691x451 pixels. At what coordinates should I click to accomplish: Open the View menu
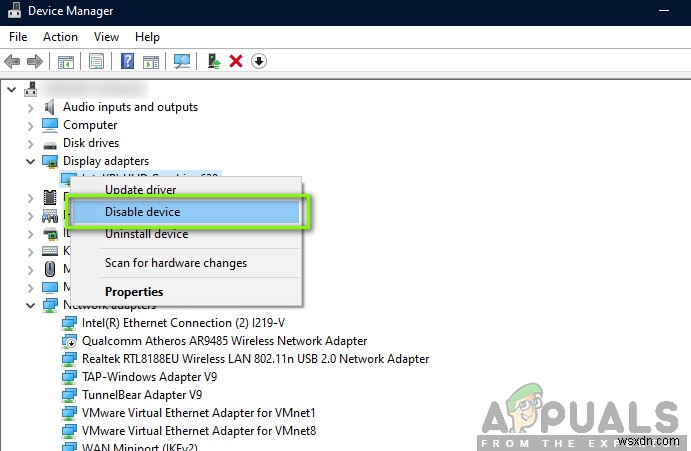pos(106,37)
